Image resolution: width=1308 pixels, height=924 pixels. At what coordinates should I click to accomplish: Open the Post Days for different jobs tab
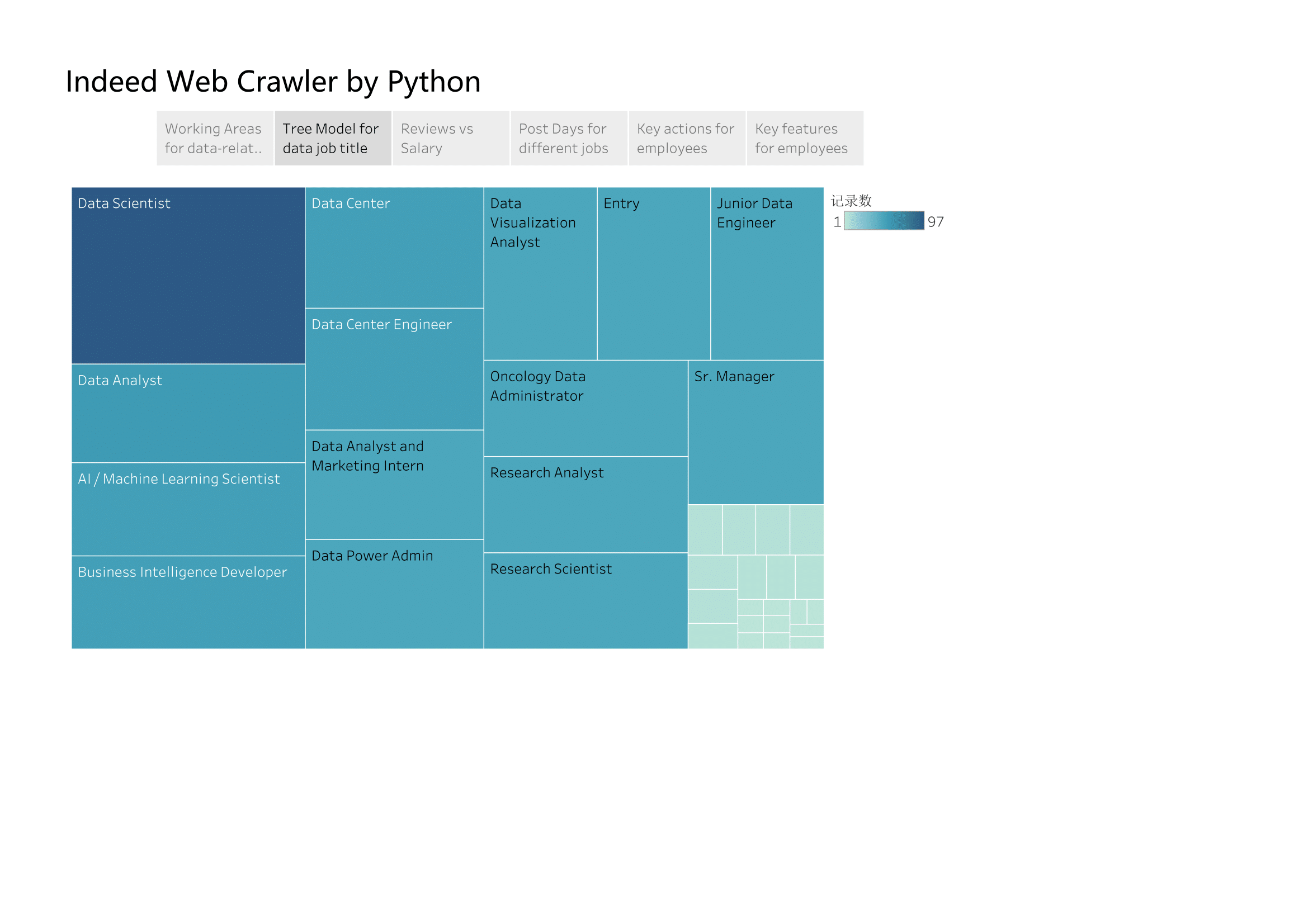pos(569,138)
